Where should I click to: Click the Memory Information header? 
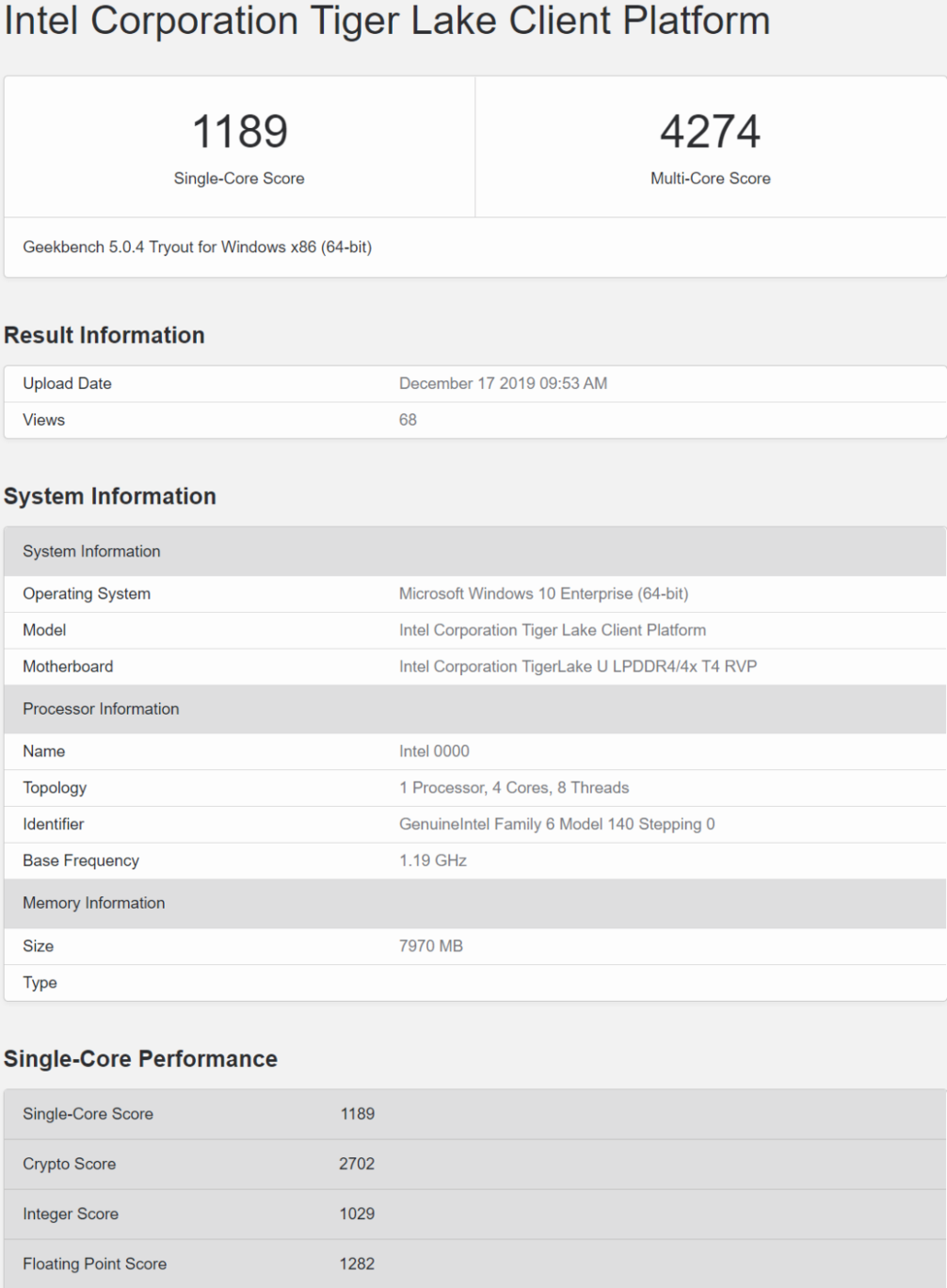pyautogui.click(x=95, y=903)
